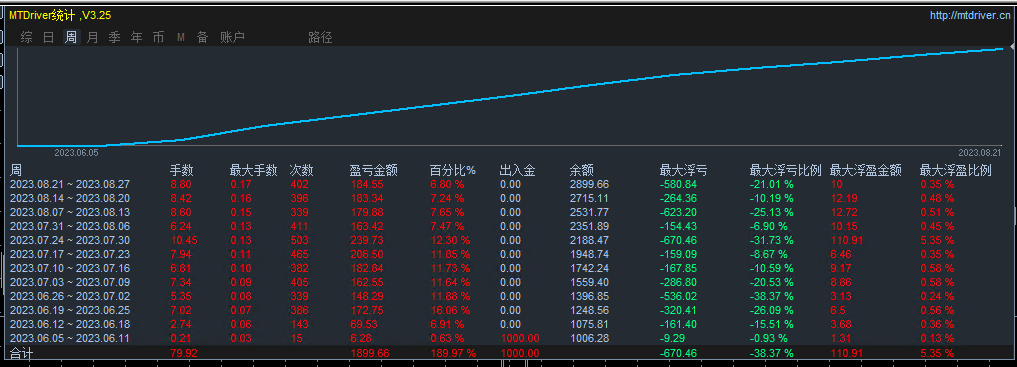Open the 月 monthly statistics tab
Screen dimensions: 1017x367
93,38
